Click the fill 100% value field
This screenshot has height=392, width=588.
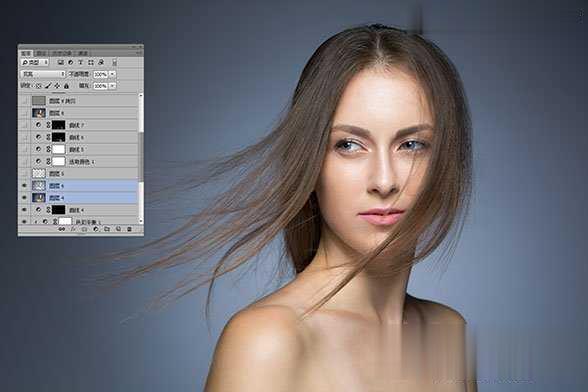pos(100,86)
